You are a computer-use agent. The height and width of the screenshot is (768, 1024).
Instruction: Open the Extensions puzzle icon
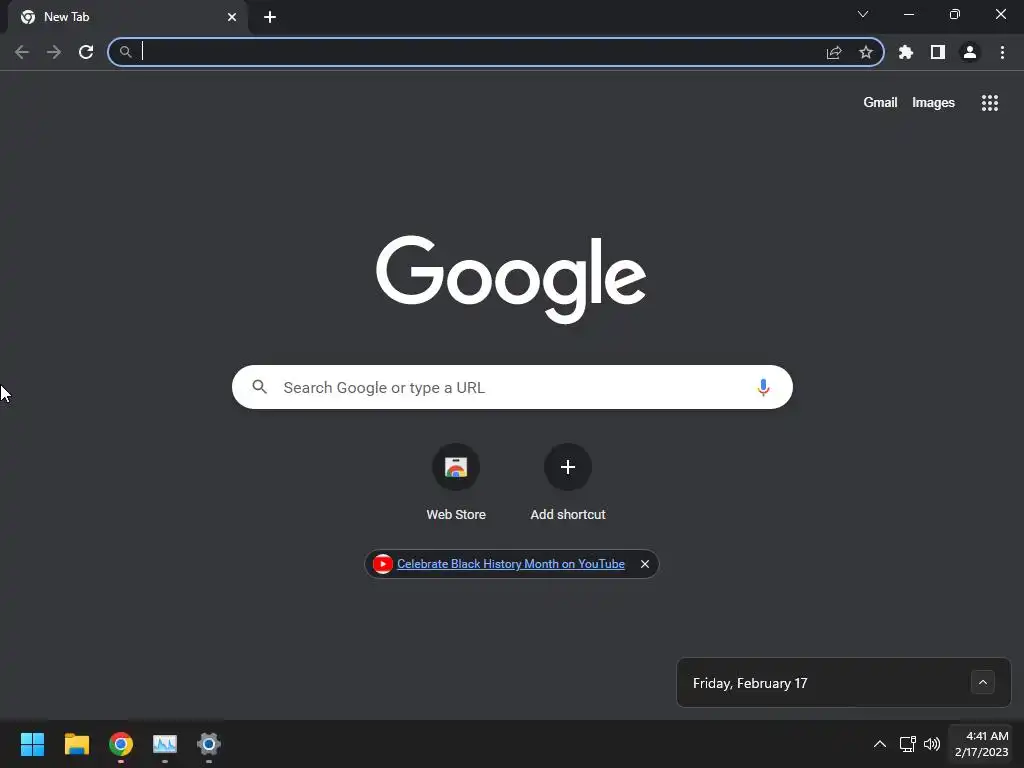point(905,52)
